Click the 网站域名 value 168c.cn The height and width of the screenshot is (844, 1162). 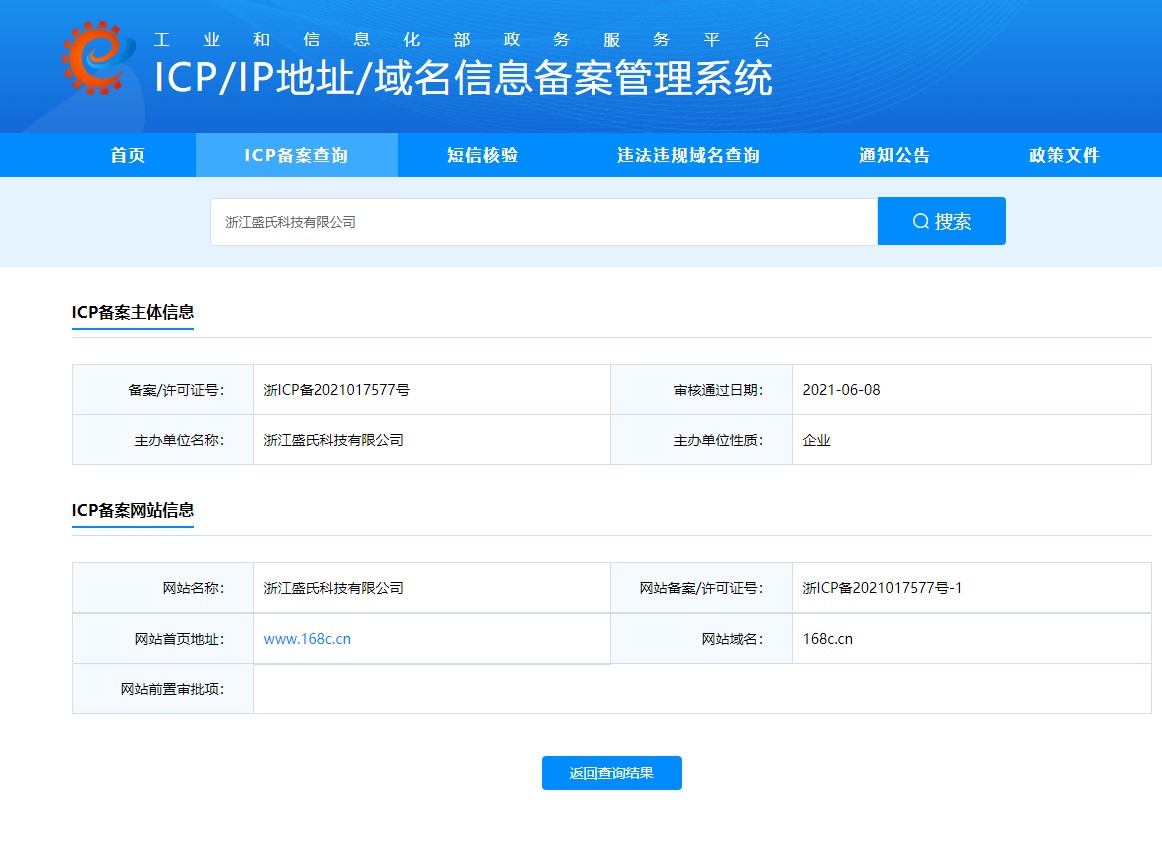[827, 639]
